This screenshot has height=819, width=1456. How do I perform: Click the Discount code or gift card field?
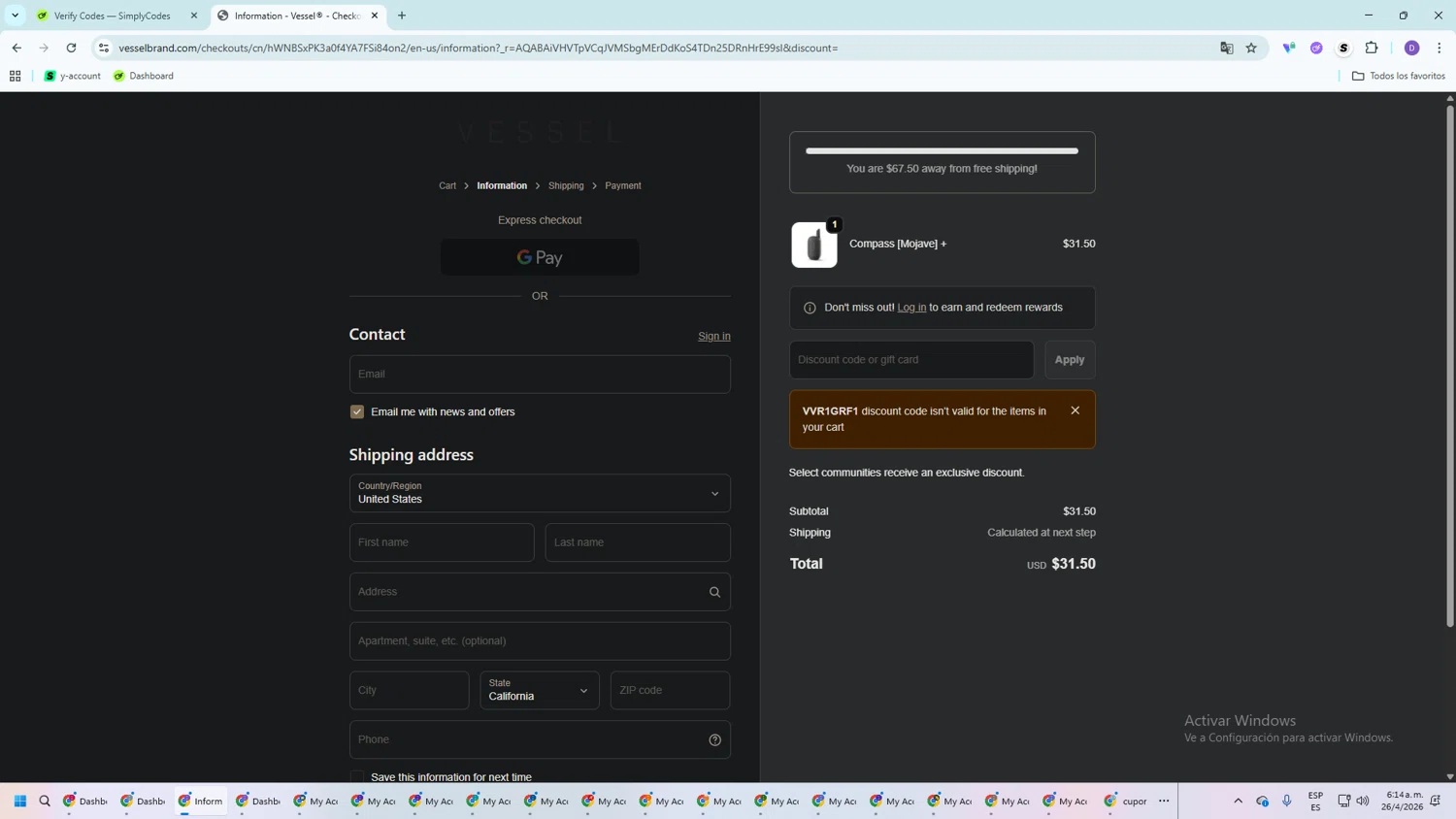(911, 360)
